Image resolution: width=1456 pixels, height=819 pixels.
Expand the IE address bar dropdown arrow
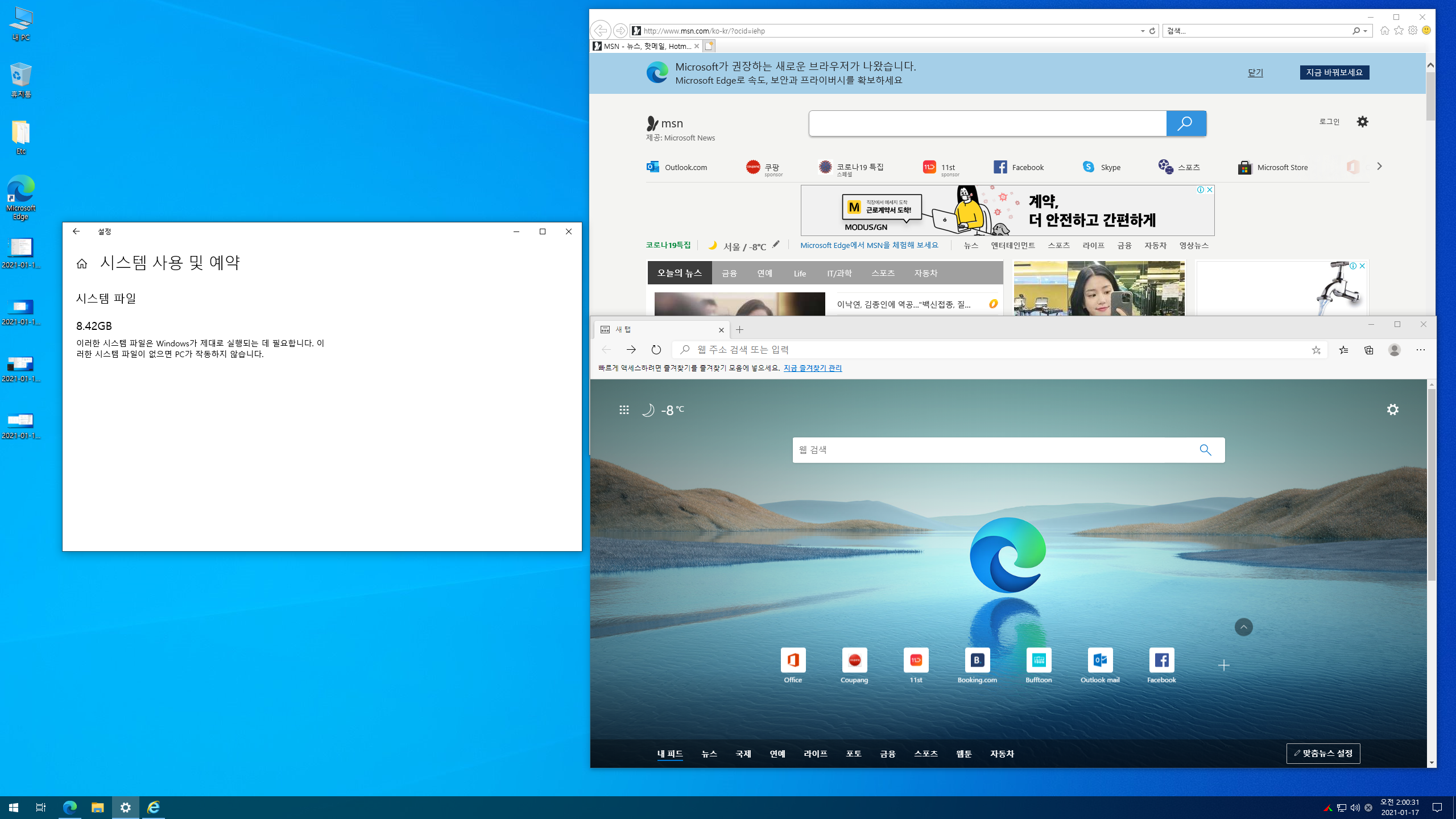pyautogui.click(x=1143, y=31)
